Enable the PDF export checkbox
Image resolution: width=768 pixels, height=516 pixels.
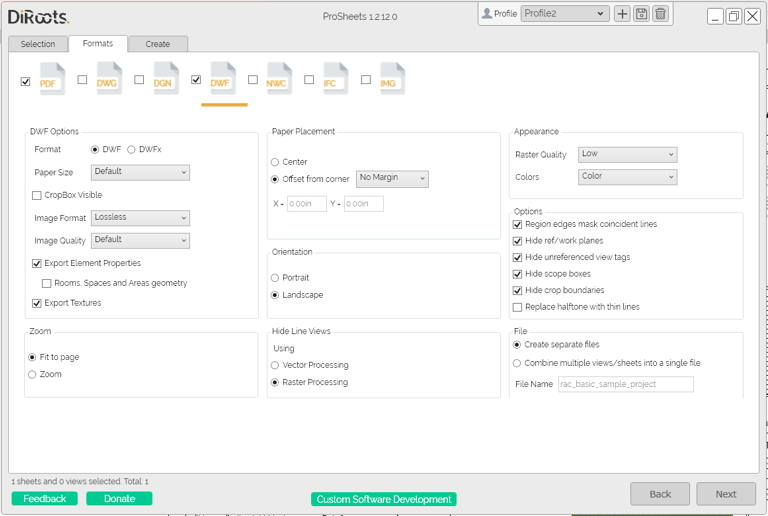[x=25, y=81]
